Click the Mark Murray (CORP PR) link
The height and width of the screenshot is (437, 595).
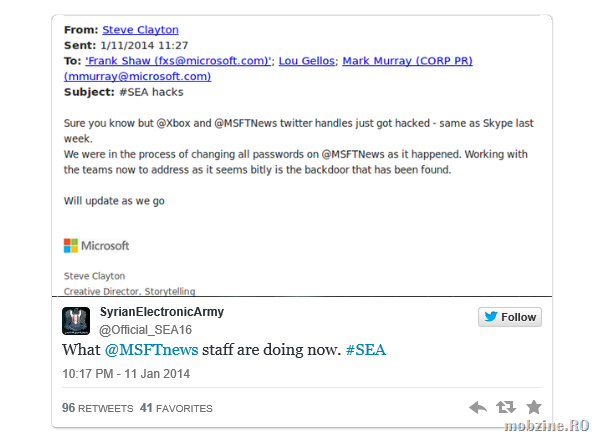click(408, 61)
